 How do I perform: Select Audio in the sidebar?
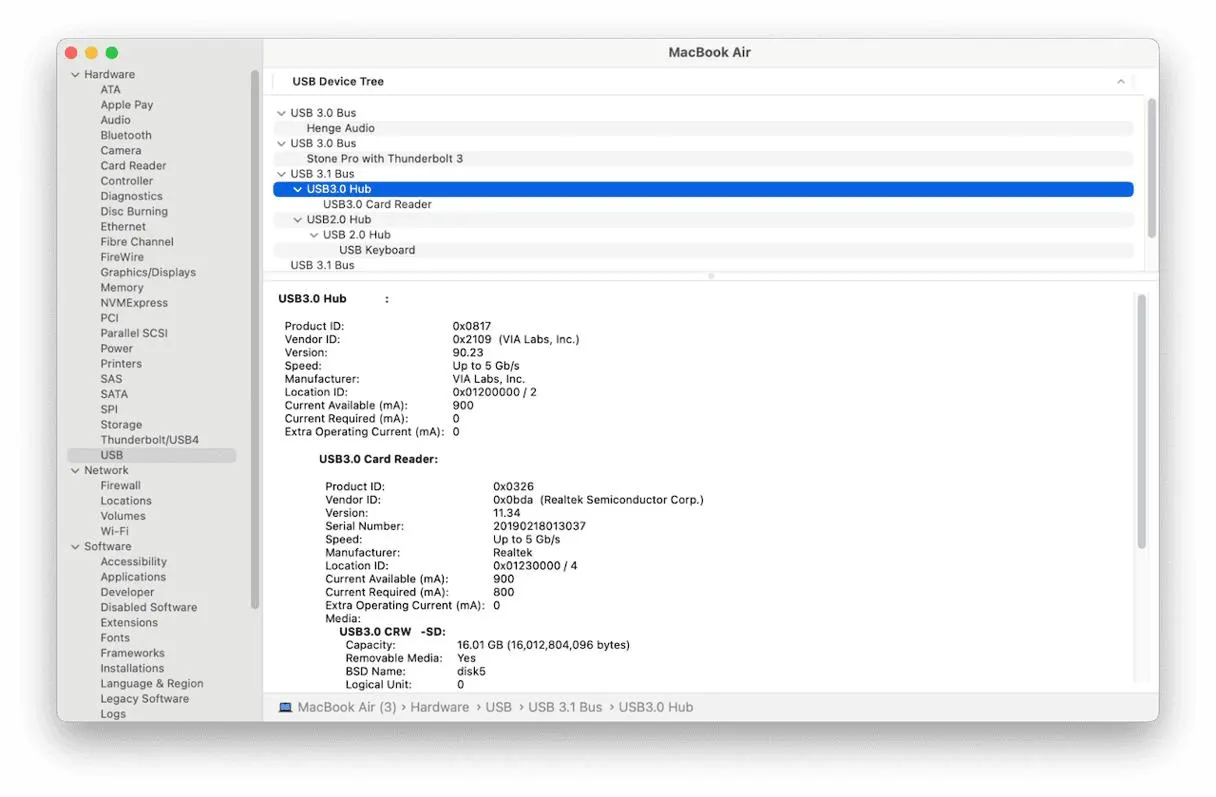(x=115, y=120)
